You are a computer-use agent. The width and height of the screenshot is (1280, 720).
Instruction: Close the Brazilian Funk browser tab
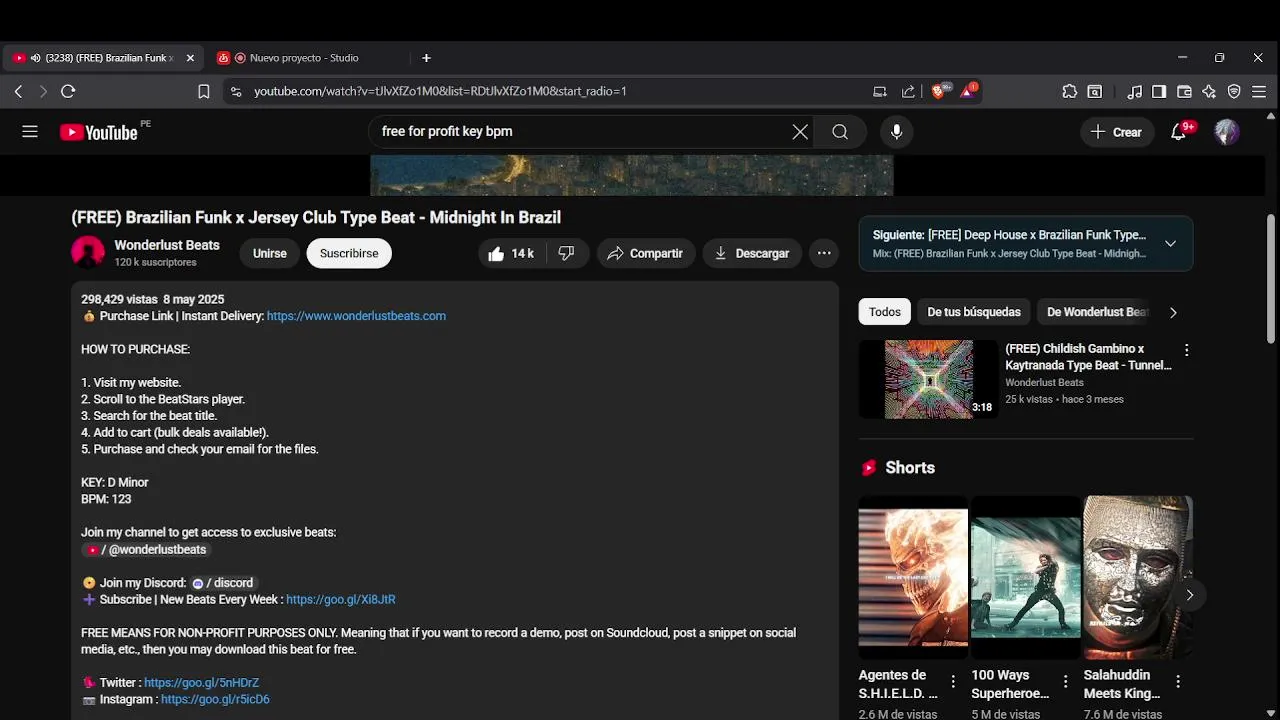tap(190, 58)
